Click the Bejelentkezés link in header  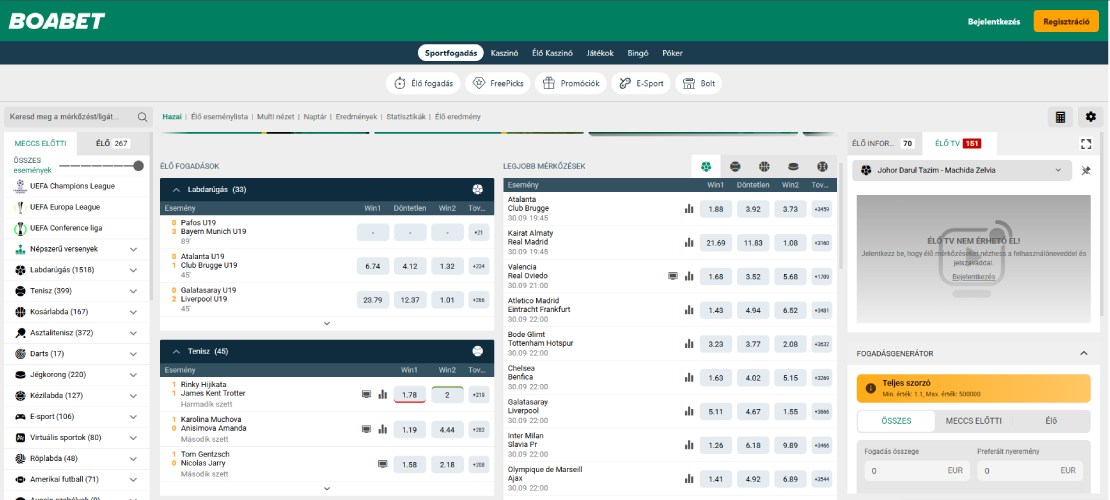(994, 21)
